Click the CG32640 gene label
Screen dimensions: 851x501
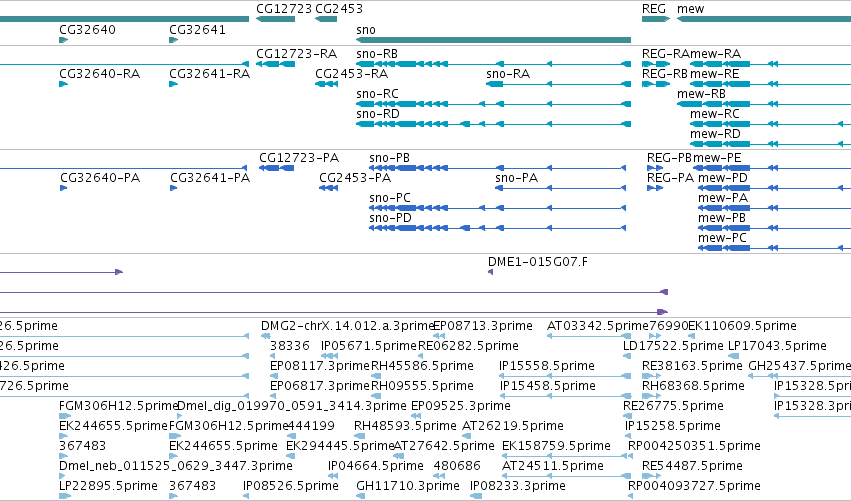[x=87, y=29]
